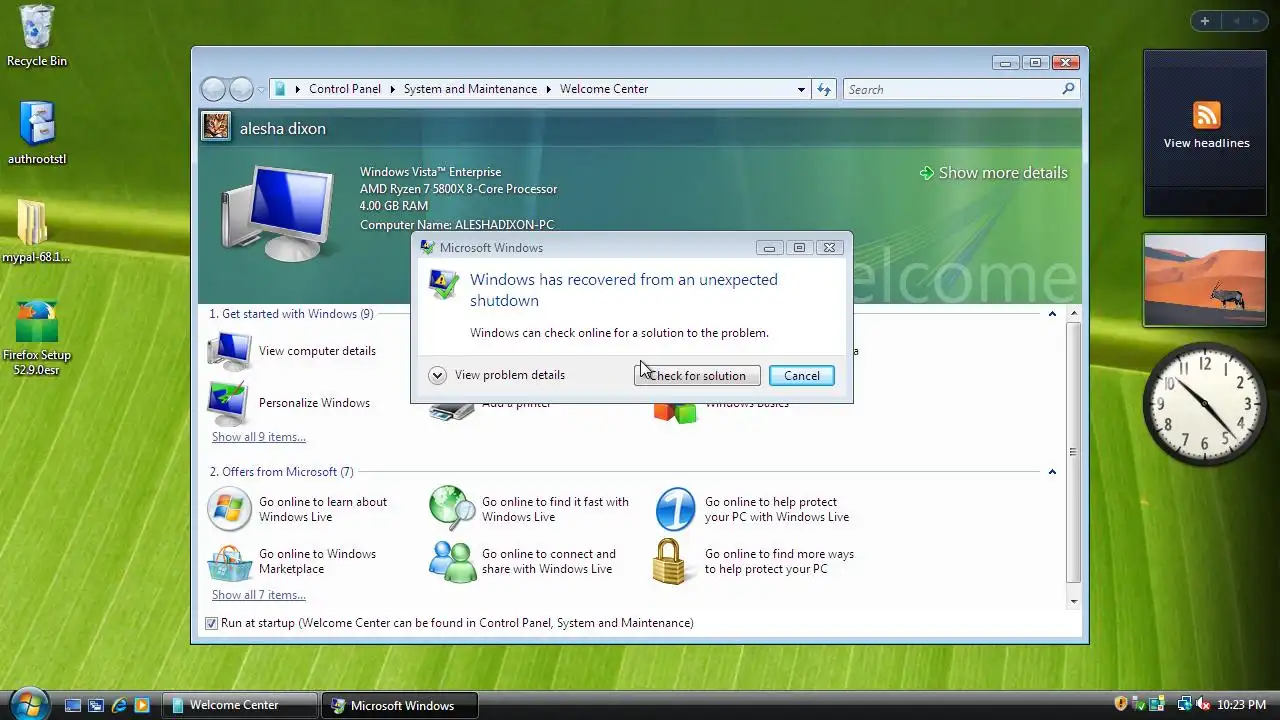The image size is (1280, 720).
Task: Click Show all 9 items link
Action: (x=259, y=437)
